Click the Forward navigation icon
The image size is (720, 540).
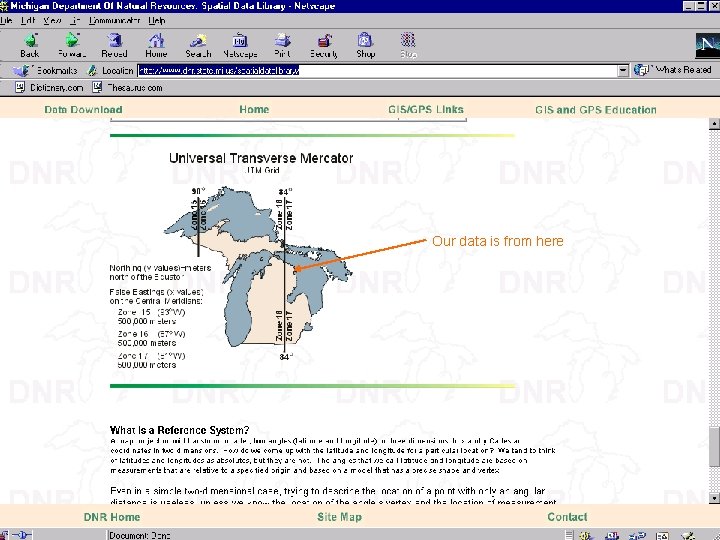(x=72, y=40)
